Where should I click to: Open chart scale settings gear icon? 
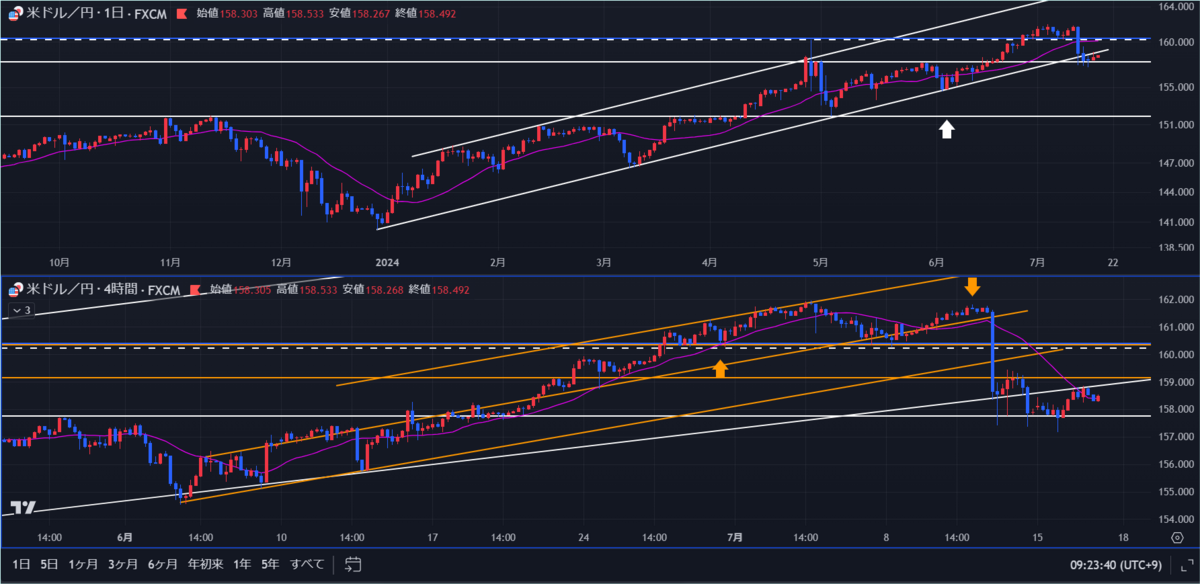1176,537
